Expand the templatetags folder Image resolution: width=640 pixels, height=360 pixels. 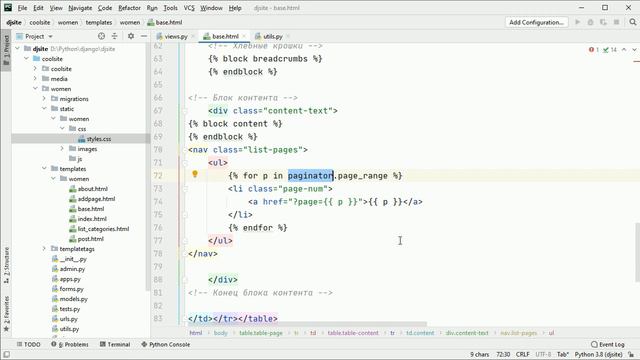coord(44,249)
